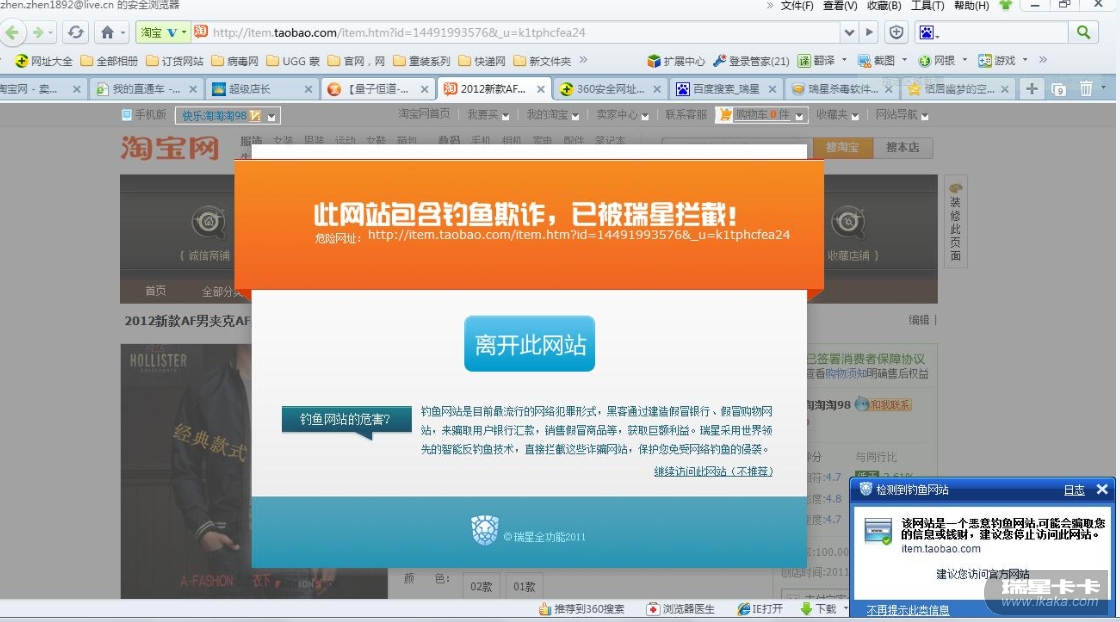Open the 网址大全 bookmark
This screenshot has height=622, width=1120.
coord(44,61)
